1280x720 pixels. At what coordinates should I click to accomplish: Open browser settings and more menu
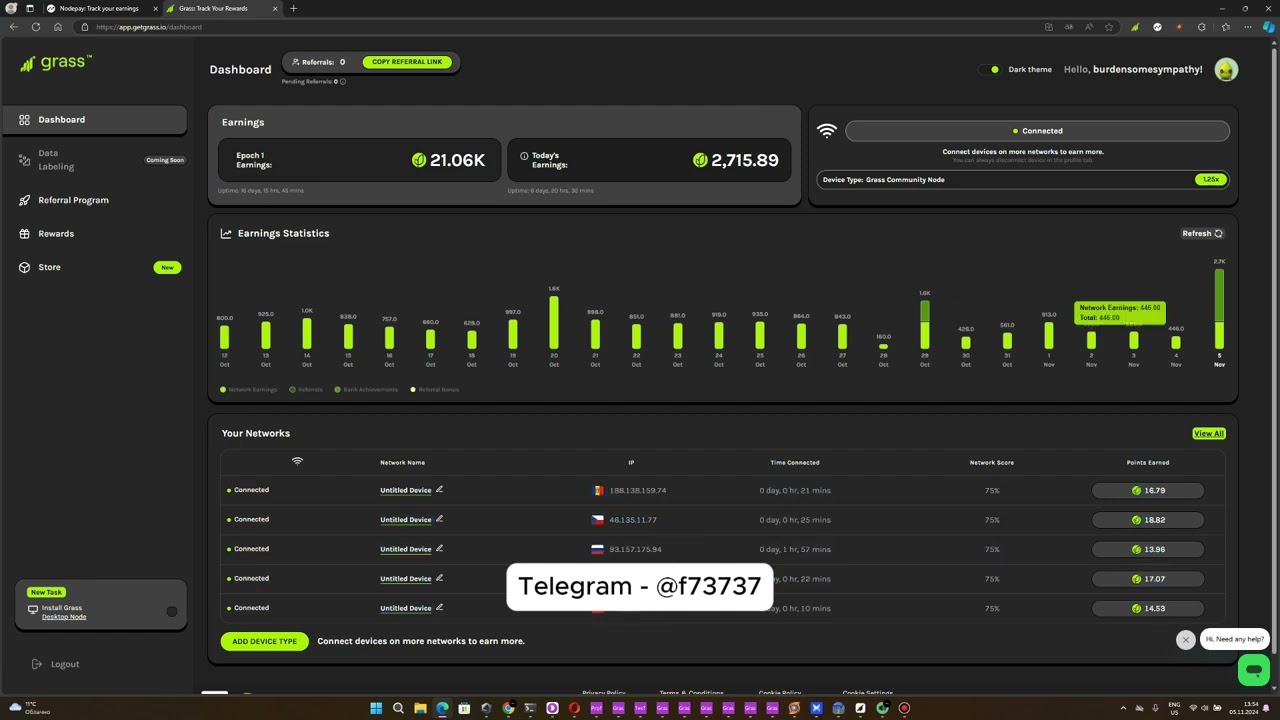pyautogui.click(x=1247, y=27)
